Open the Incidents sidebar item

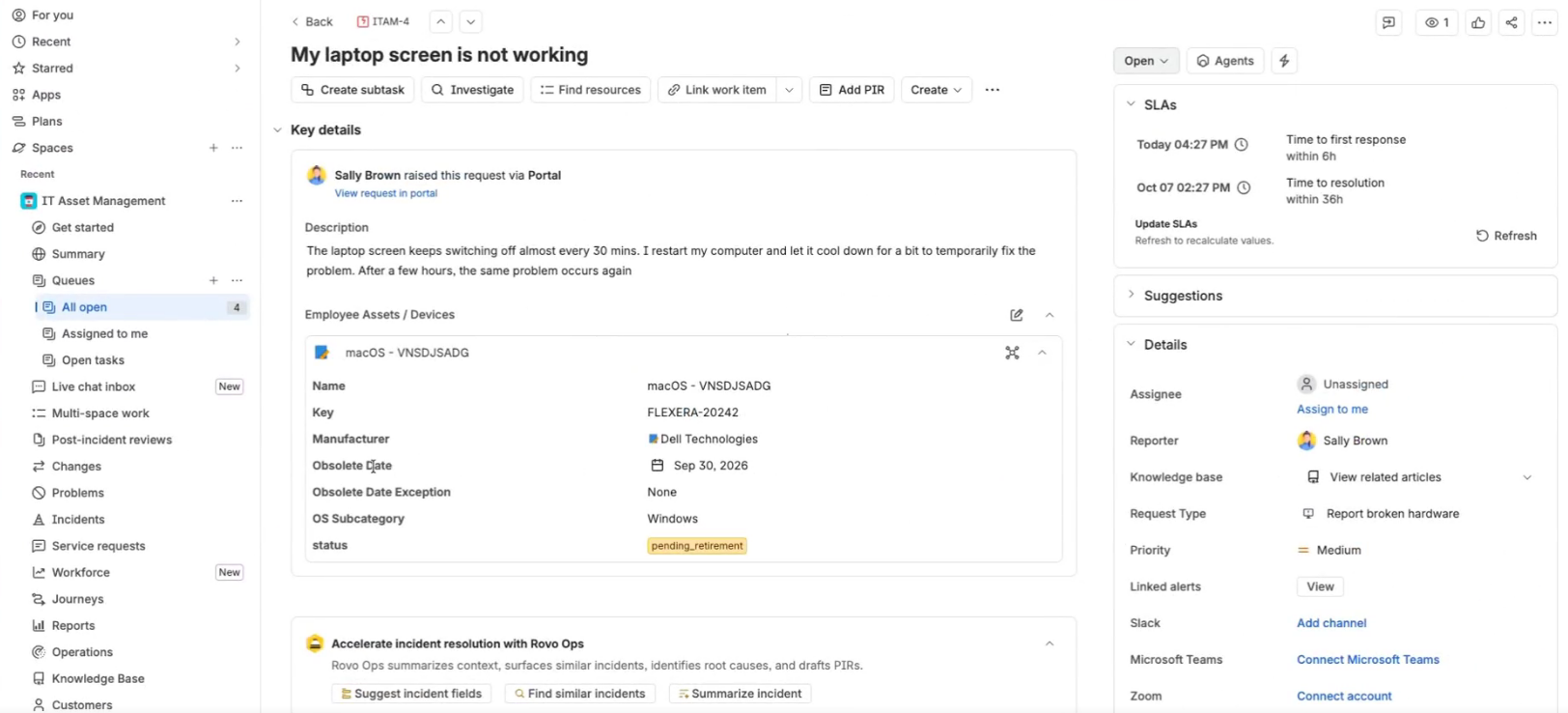click(78, 520)
